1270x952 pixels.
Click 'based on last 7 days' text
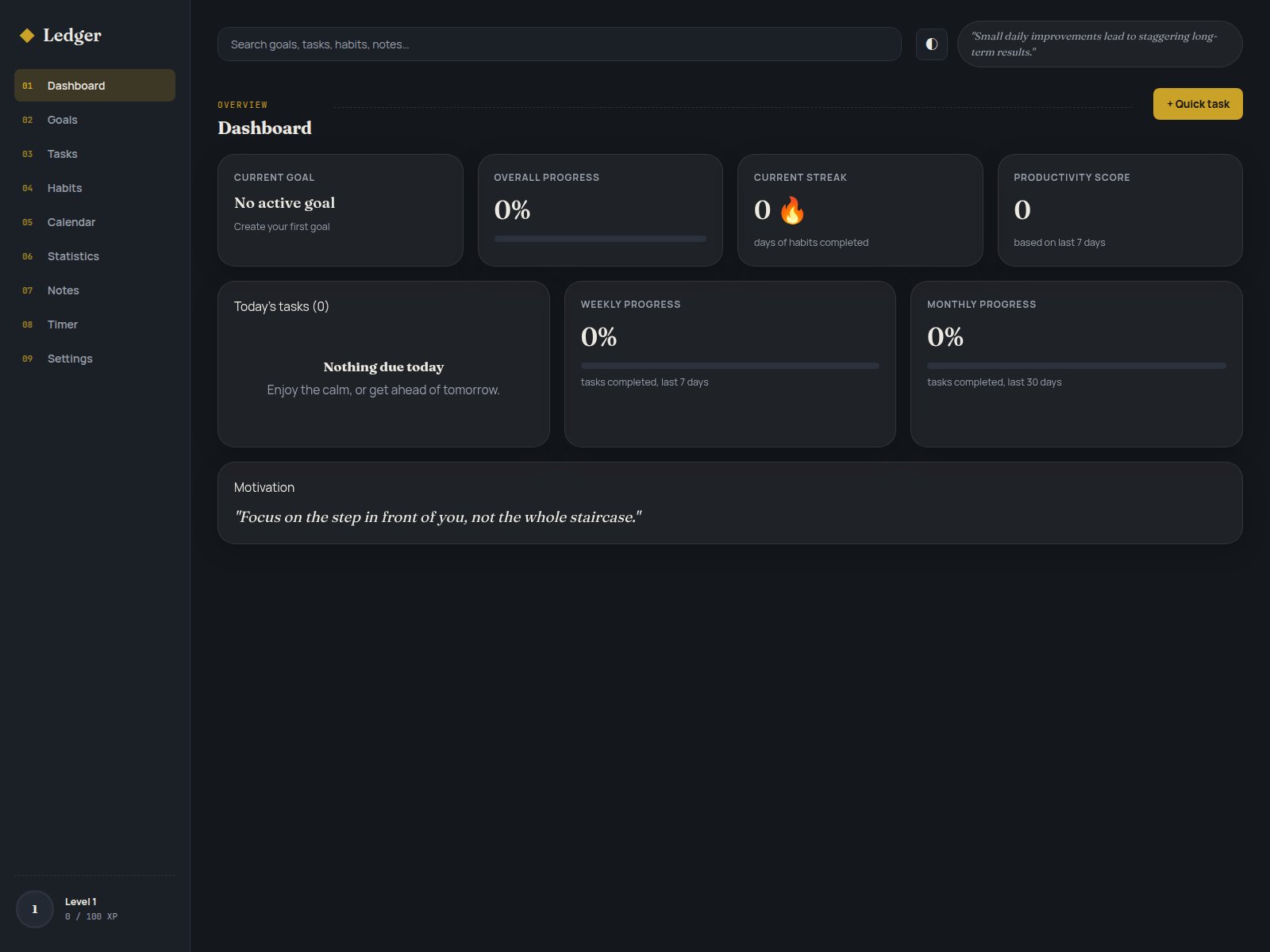point(1059,243)
